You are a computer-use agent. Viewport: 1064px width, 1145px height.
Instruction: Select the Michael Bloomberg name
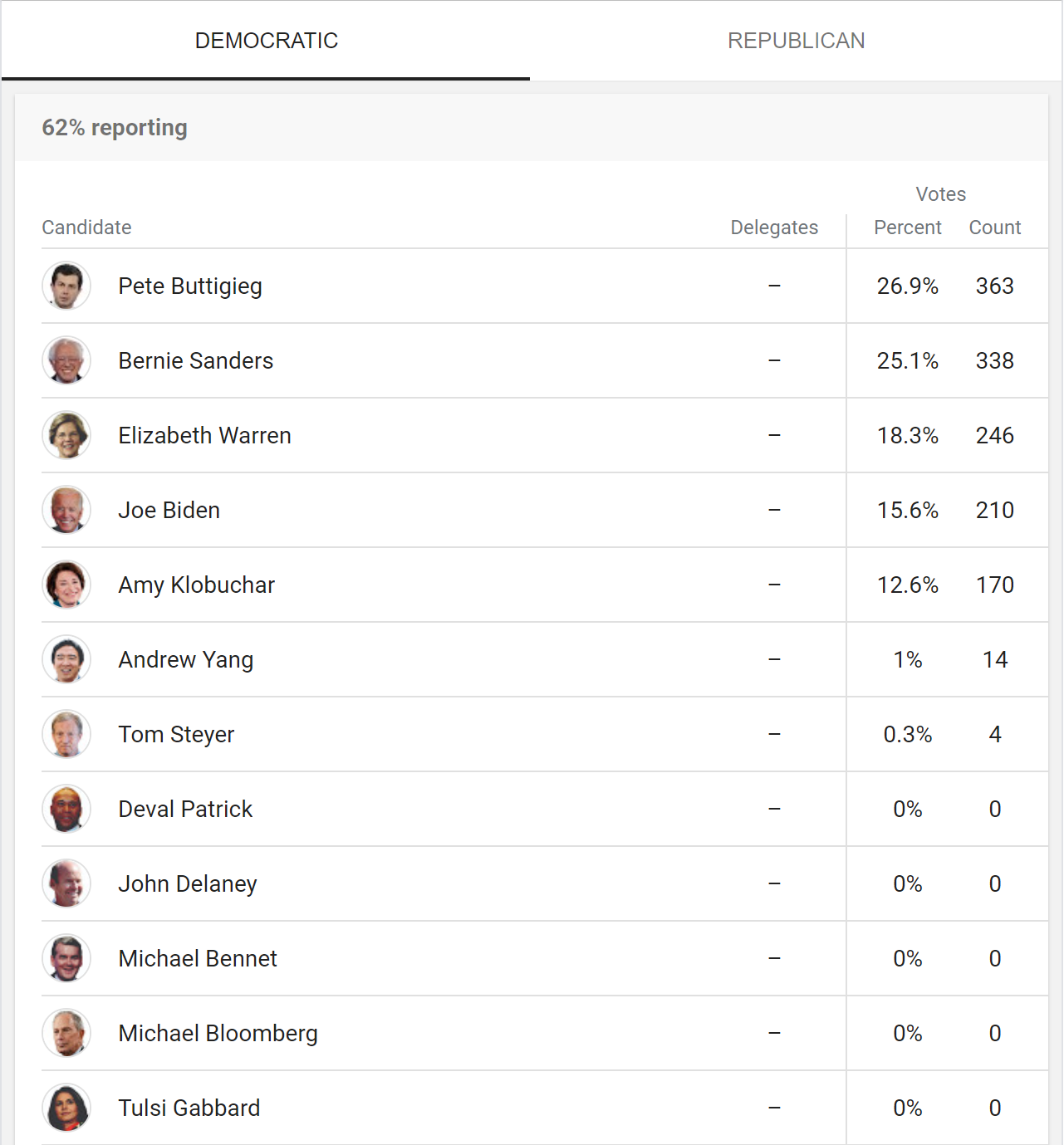coord(218,1033)
